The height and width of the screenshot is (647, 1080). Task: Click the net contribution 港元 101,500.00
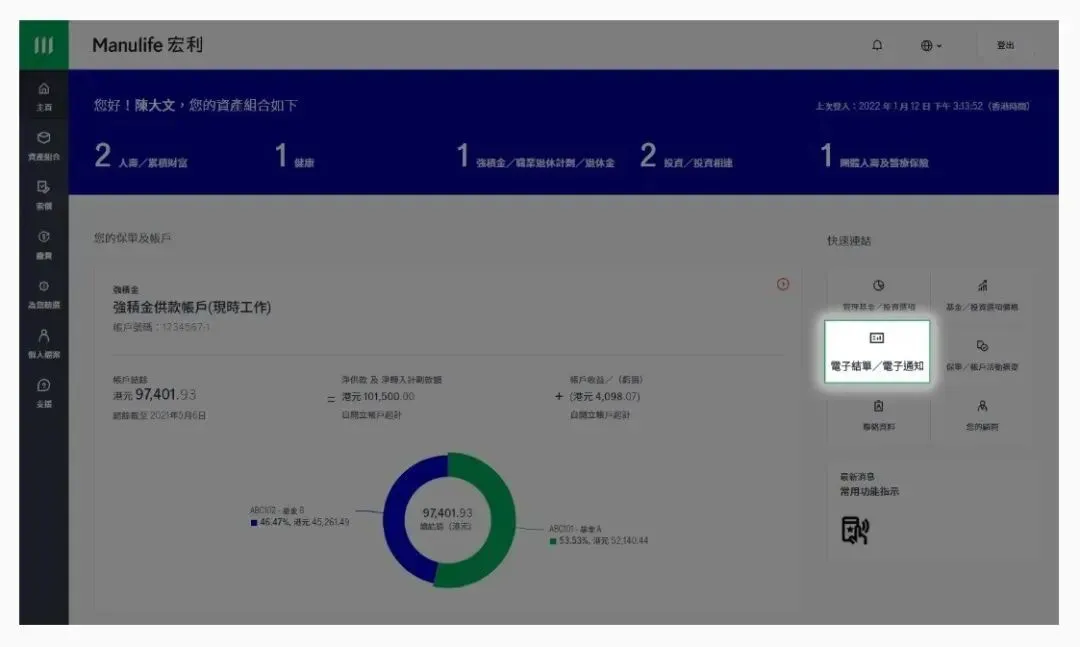pyautogui.click(x=378, y=397)
